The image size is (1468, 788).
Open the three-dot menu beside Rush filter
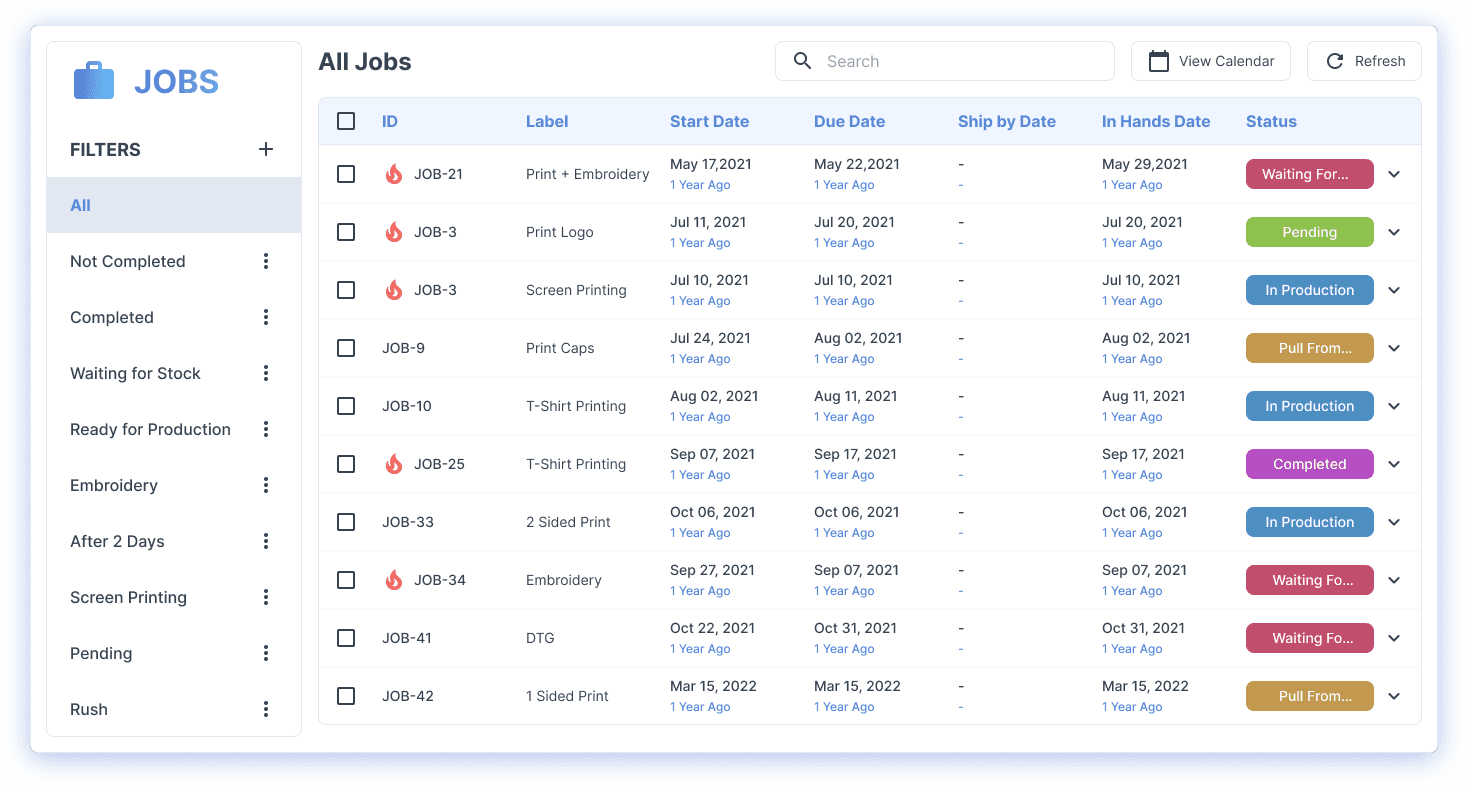[266, 708]
